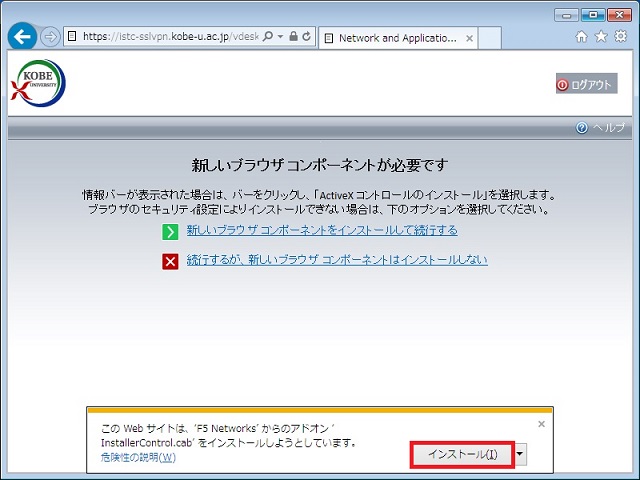Image resolution: width=640 pixels, height=480 pixels.
Task: Open the Home icon
Action: tap(581, 37)
